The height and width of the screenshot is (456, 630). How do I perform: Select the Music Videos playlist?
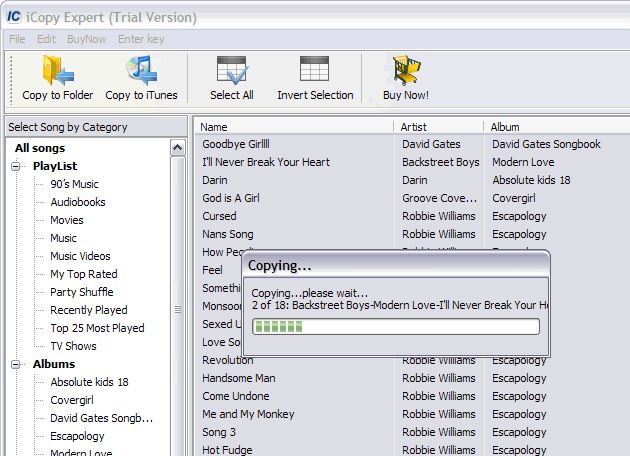(80, 256)
